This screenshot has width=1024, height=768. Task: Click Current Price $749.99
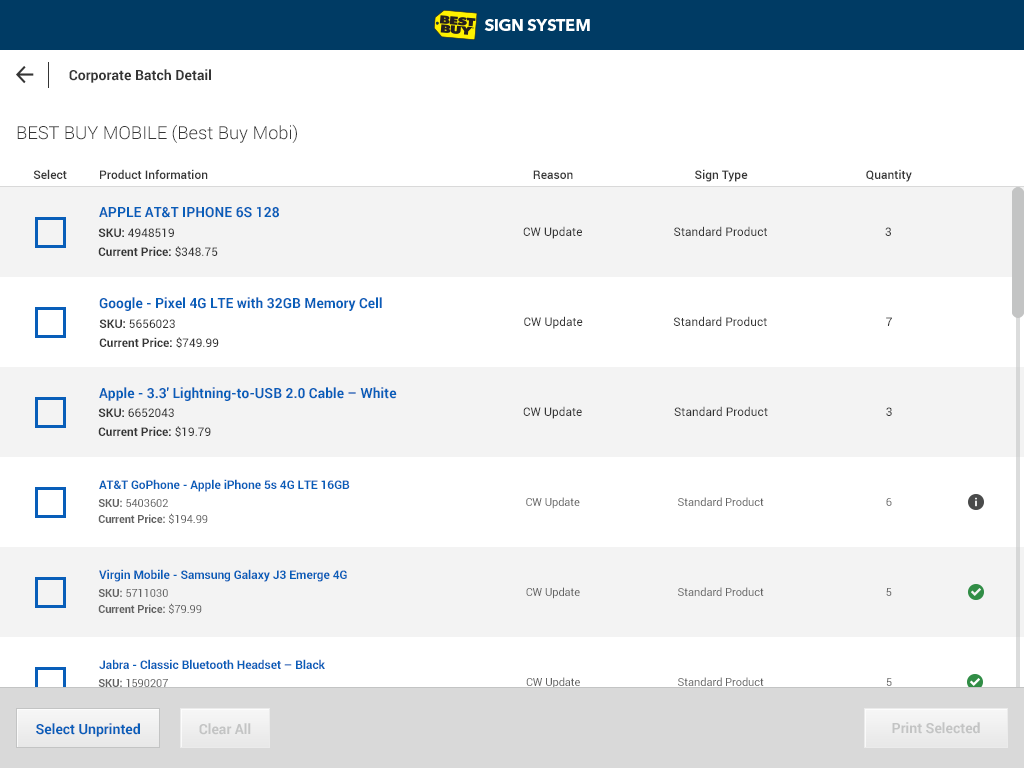pos(159,343)
